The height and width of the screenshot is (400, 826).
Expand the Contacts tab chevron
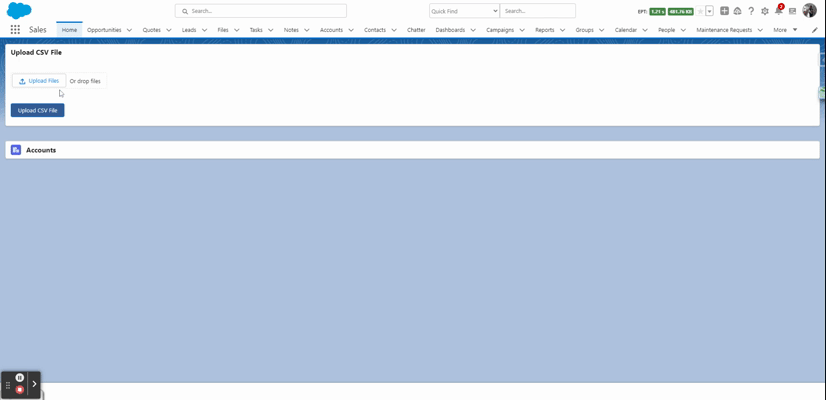394,30
